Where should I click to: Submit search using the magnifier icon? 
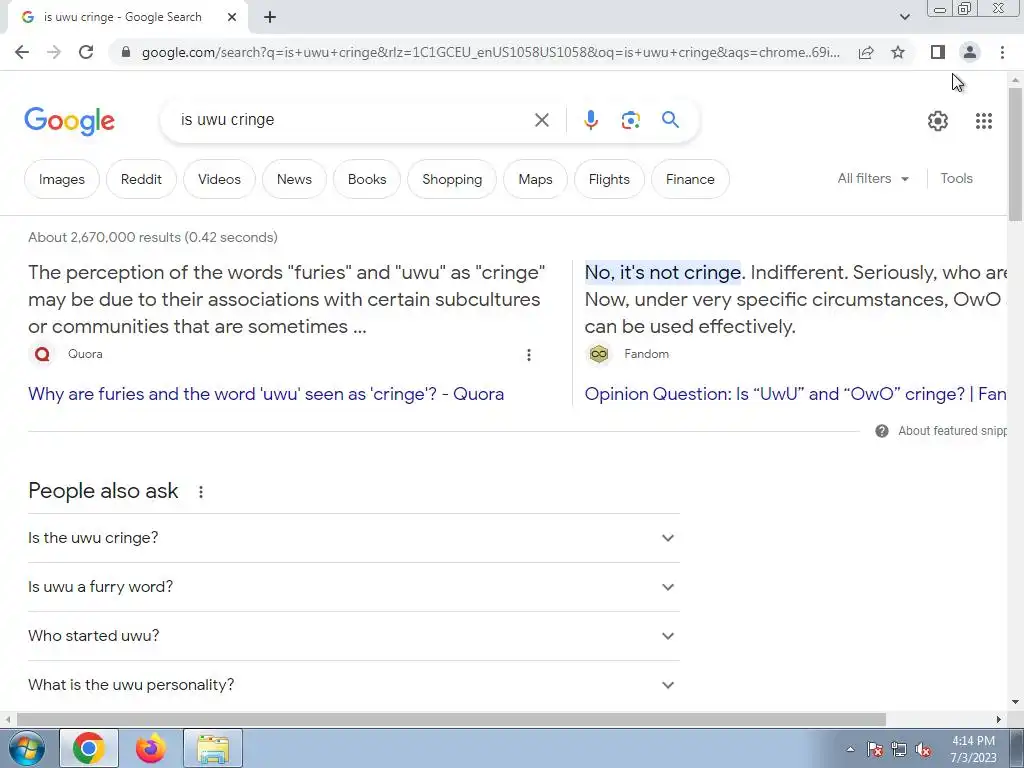tap(670, 120)
